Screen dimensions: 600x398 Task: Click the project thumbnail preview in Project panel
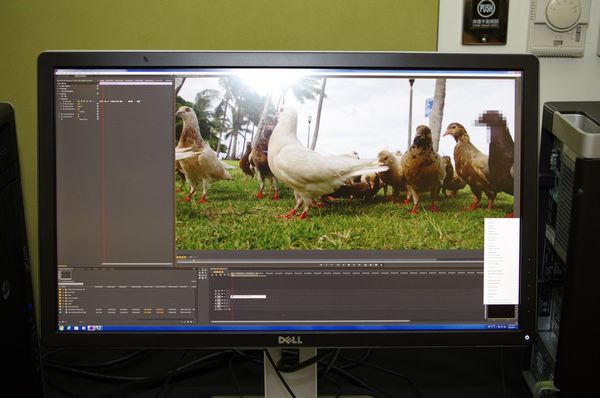[66, 274]
